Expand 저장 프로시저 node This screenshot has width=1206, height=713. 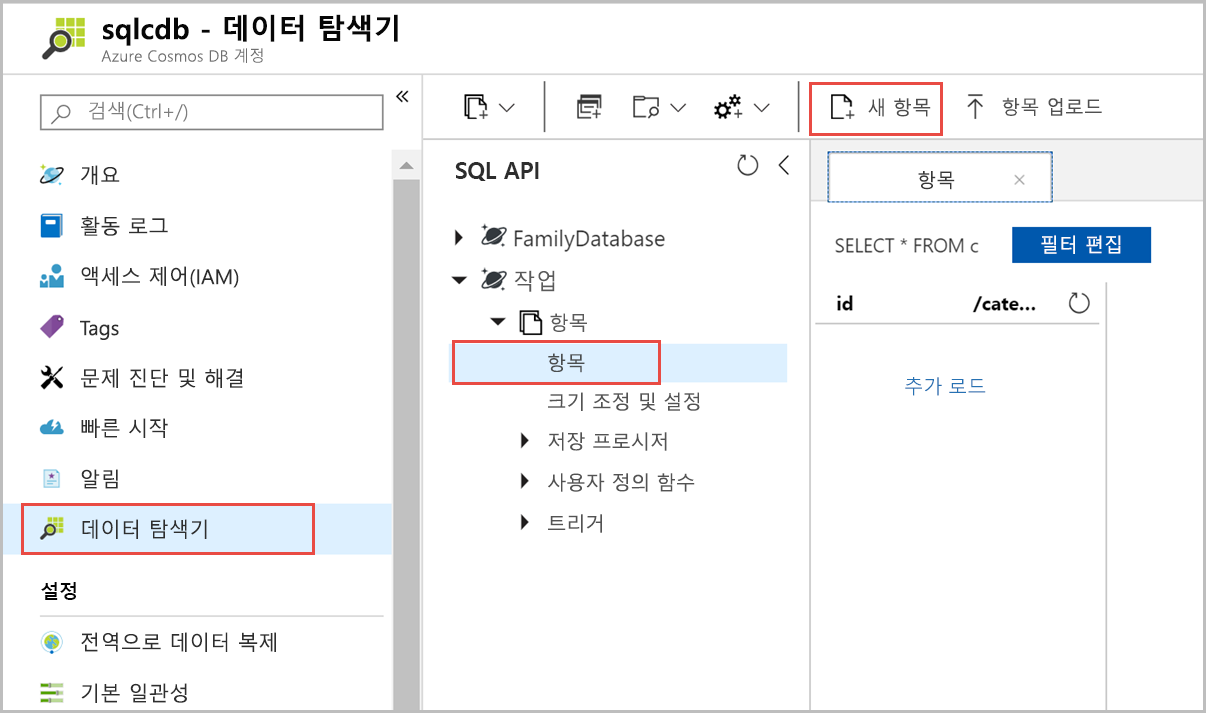525,441
